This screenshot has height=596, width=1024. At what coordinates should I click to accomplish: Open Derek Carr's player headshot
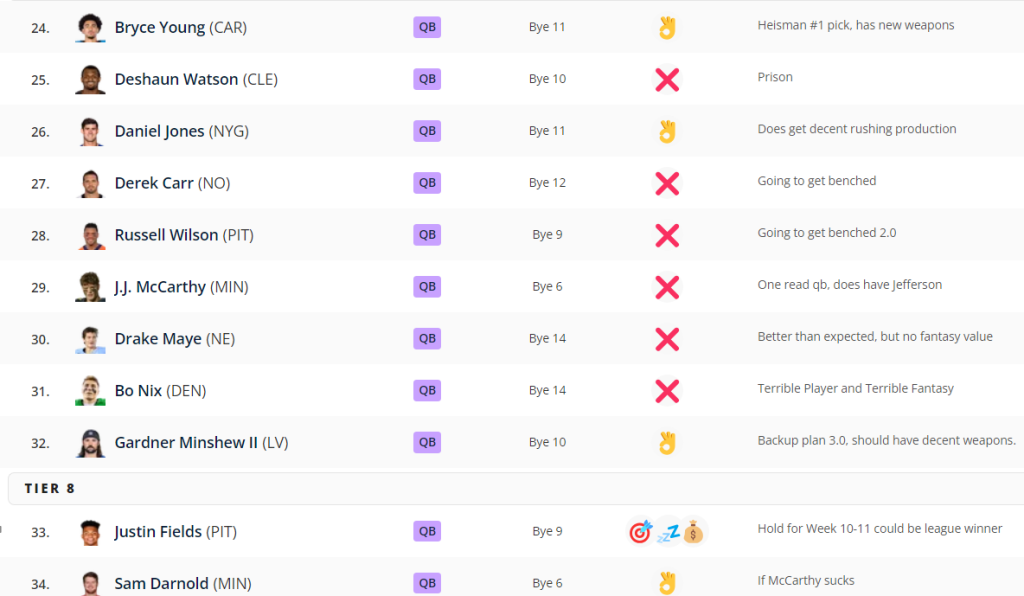coord(90,183)
